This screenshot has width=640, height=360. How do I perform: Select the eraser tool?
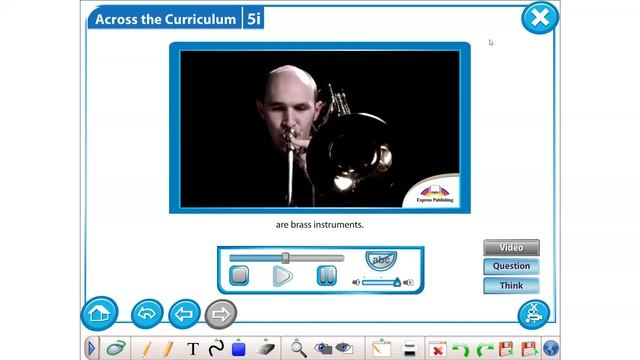pos(266,348)
